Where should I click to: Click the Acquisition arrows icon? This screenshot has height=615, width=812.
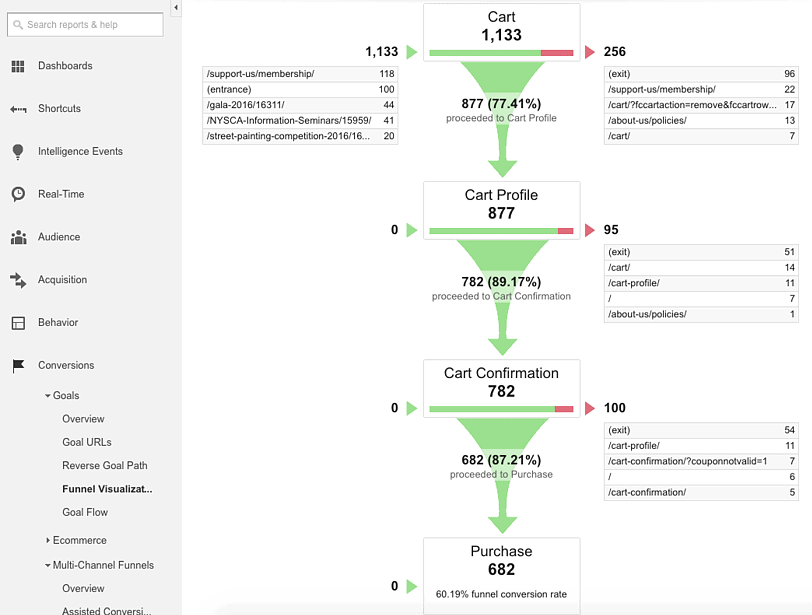(x=18, y=280)
